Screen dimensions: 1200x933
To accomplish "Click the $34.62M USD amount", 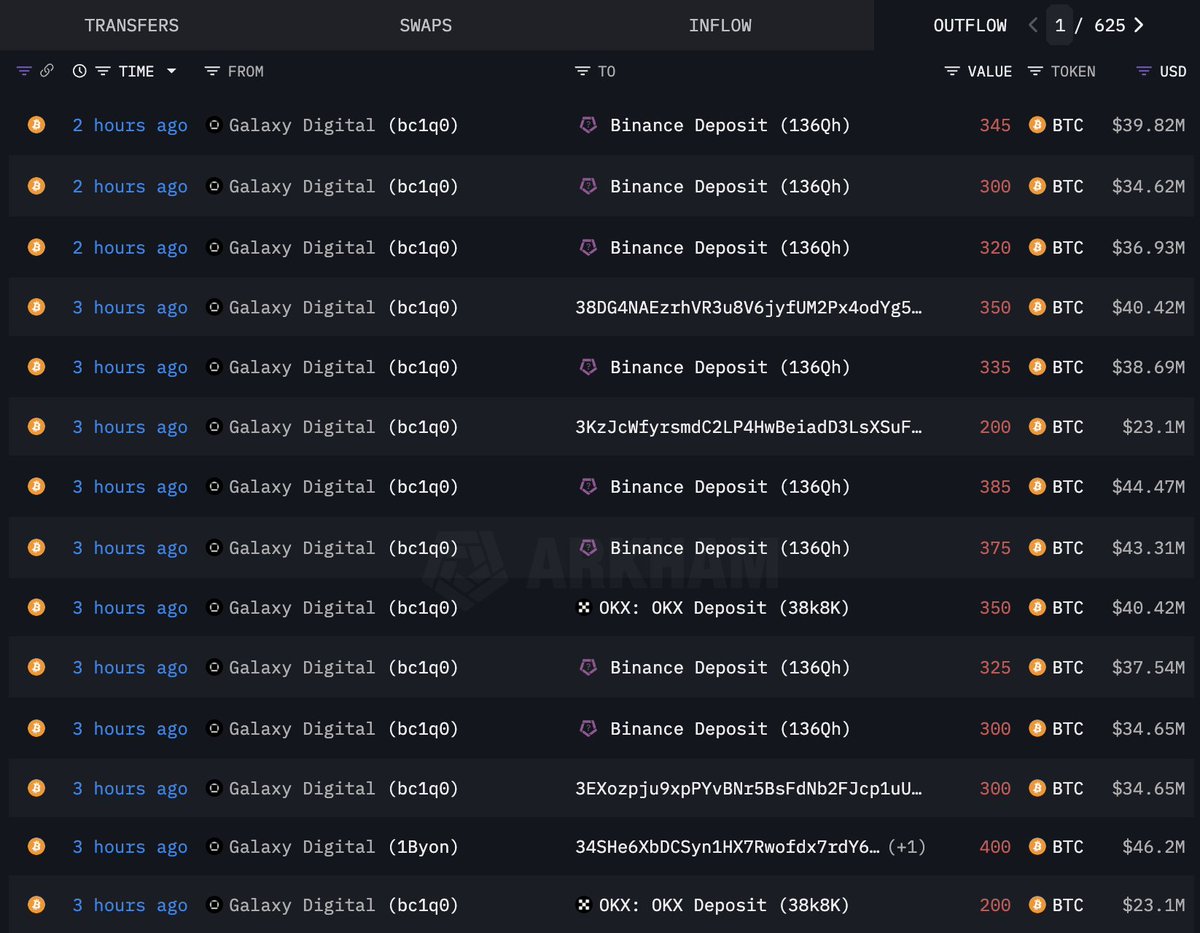I will pyautogui.click(x=1149, y=186).
